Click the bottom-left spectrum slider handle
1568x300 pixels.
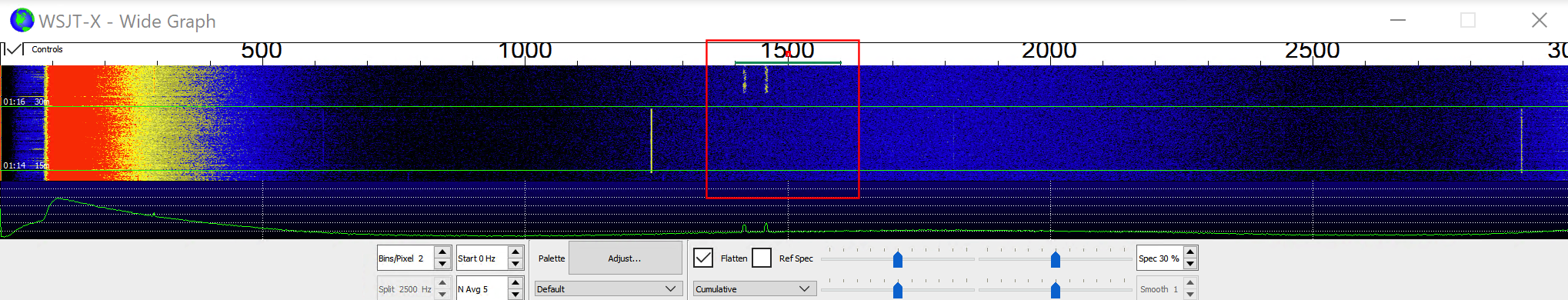click(x=898, y=290)
